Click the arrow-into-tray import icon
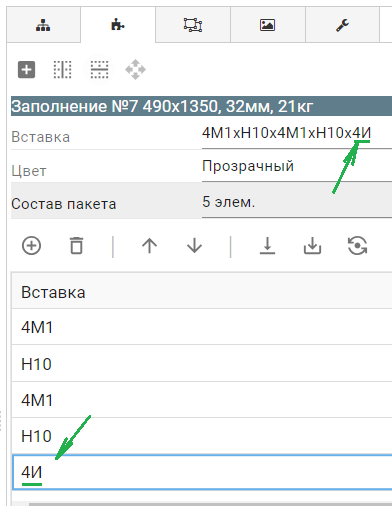 click(x=312, y=246)
